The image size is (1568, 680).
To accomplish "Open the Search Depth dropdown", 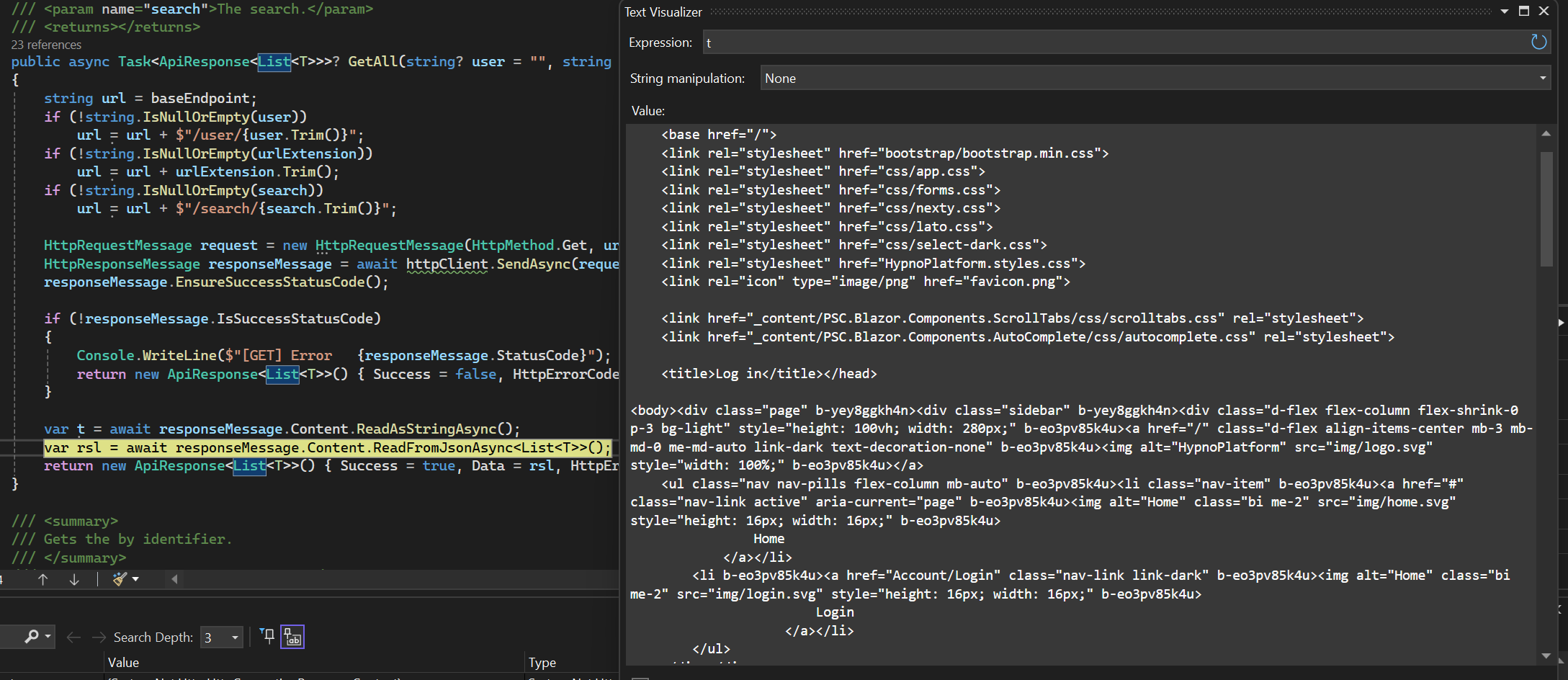I will [221, 637].
